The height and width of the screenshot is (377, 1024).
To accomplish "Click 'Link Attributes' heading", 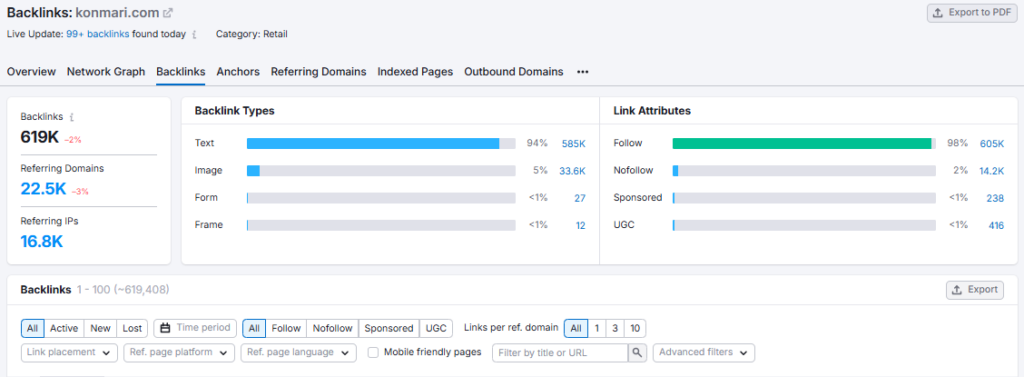I will (652, 111).
